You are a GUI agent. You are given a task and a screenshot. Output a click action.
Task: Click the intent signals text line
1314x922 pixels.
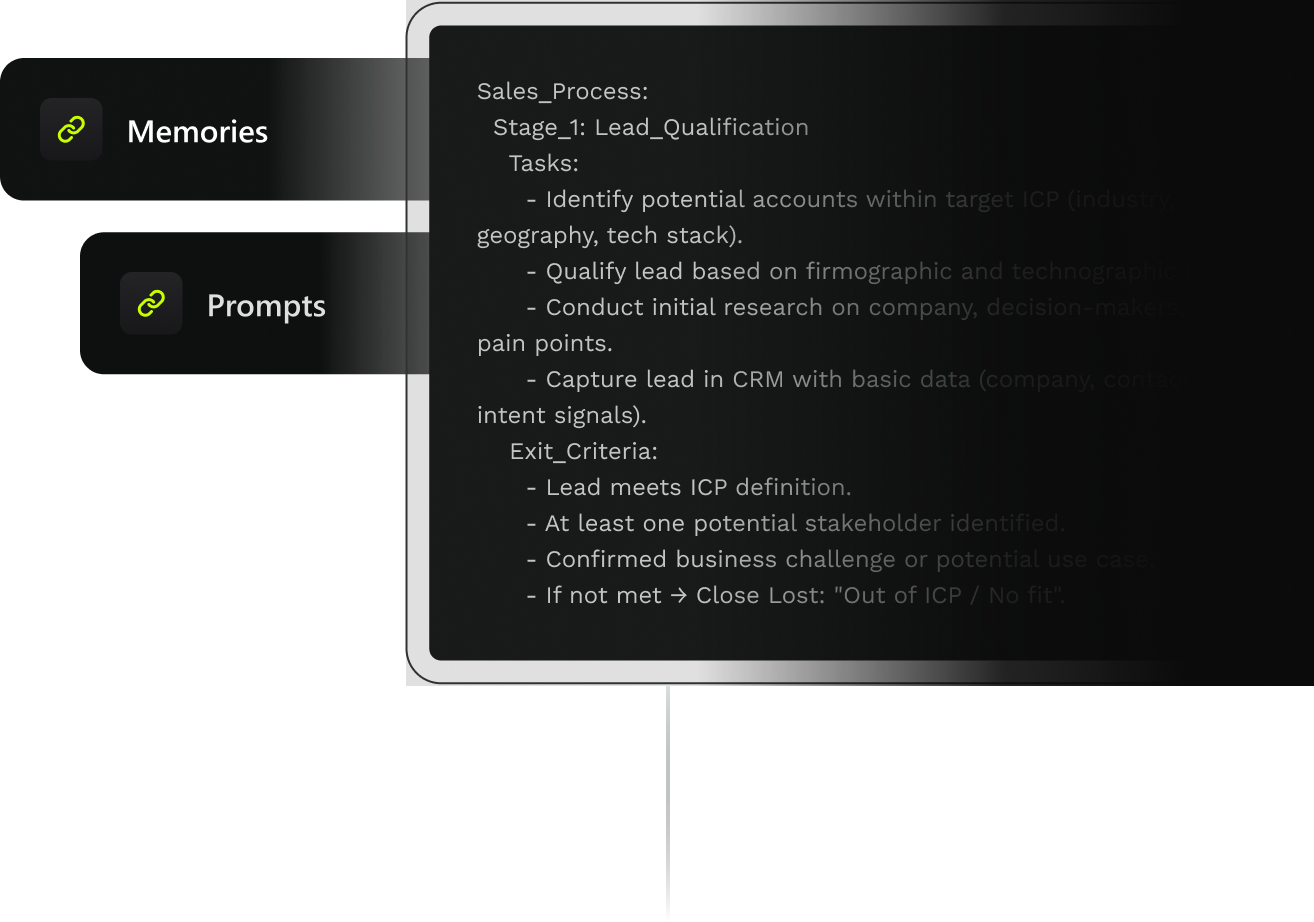[561, 416]
